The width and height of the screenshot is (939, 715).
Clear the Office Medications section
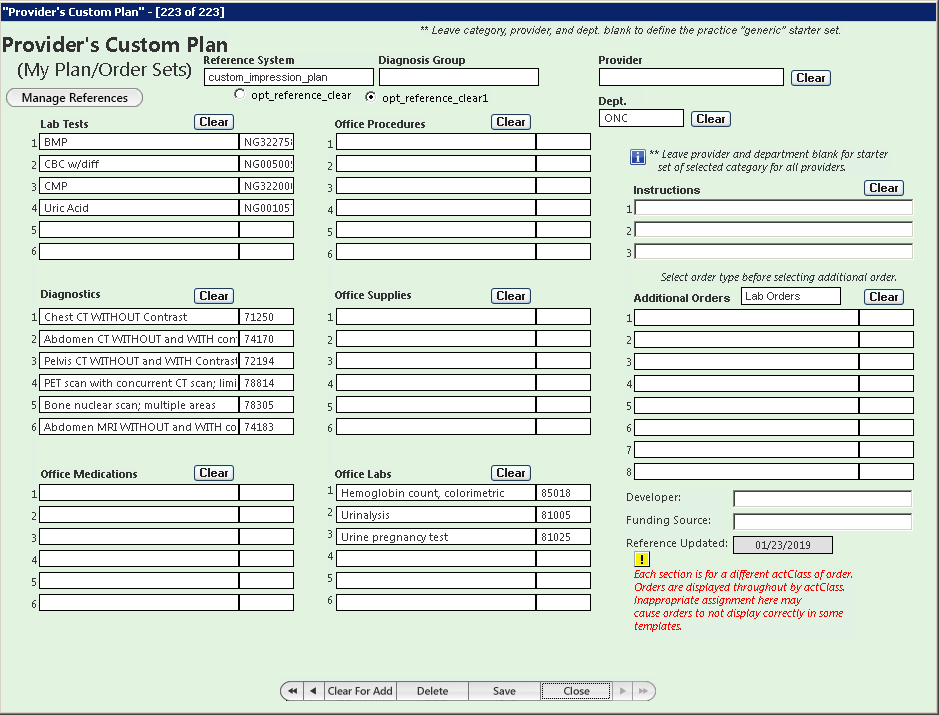(214, 473)
